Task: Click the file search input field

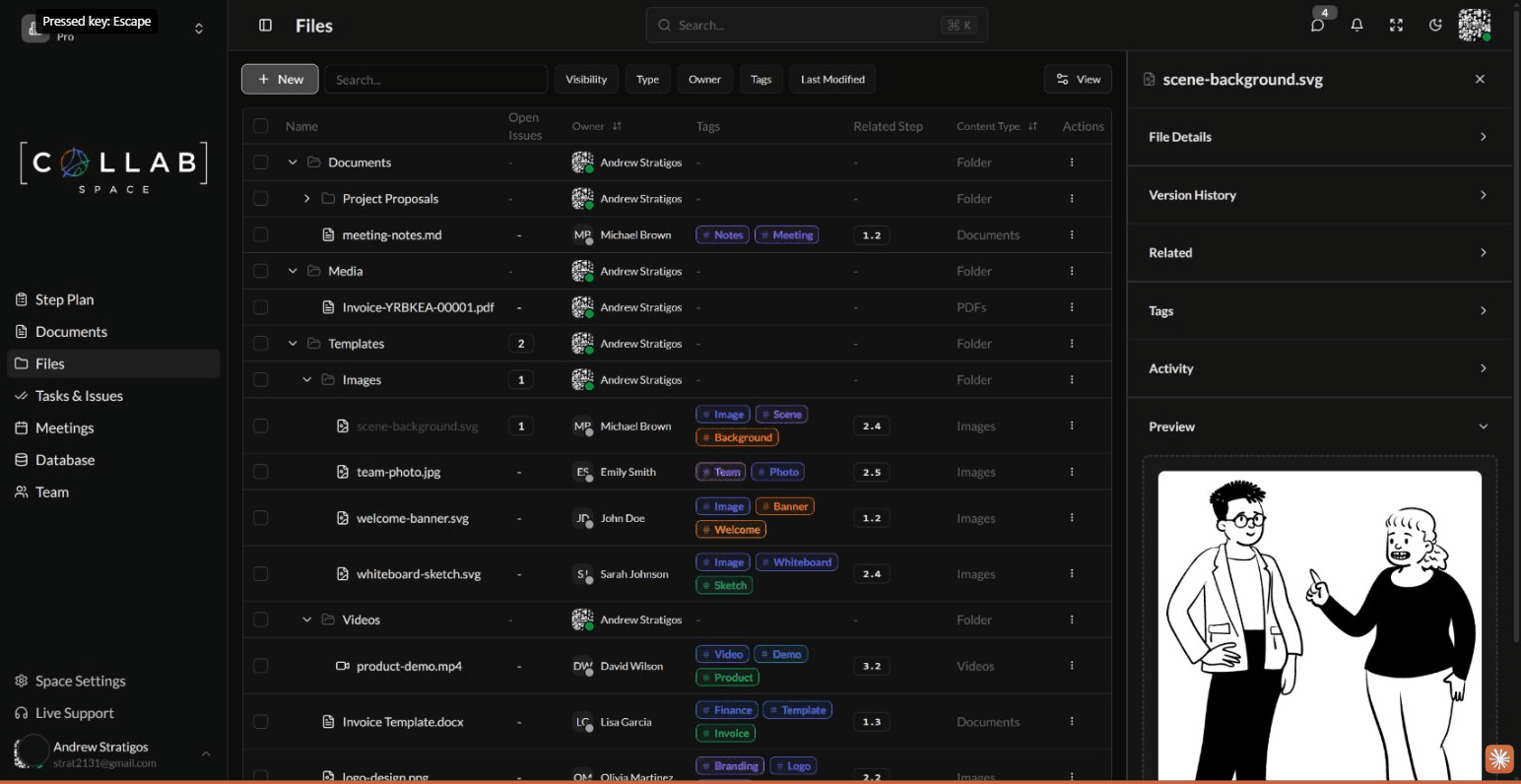Action: (x=435, y=79)
